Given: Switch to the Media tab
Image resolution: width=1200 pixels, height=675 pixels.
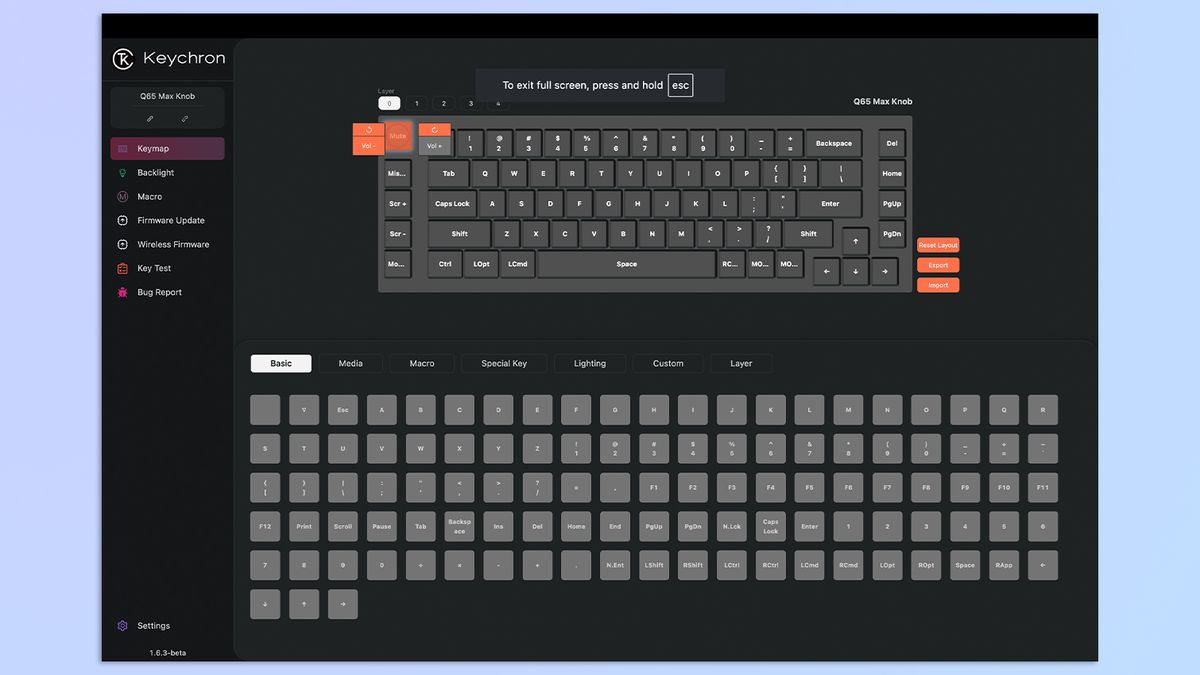Looking at the screenshot, I should (350, 363).
